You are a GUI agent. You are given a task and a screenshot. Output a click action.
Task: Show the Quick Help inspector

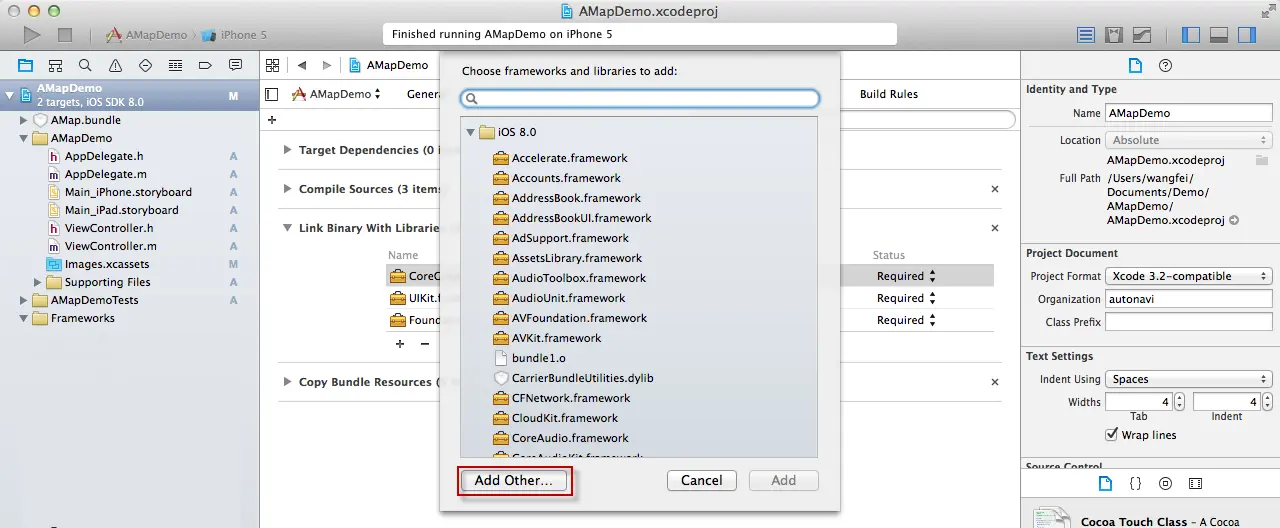pos(1165,65)
